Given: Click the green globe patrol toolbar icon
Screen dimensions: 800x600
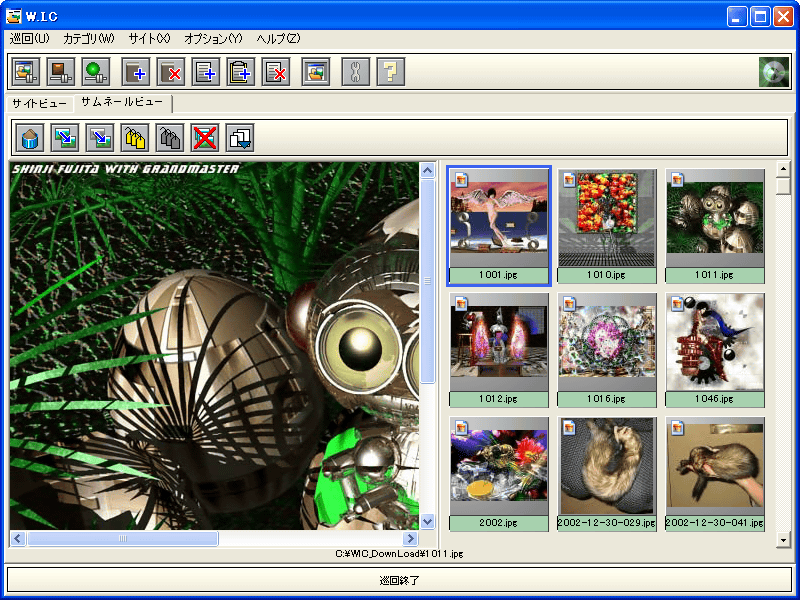Looking at the screenshot, I should coord(96,71).
